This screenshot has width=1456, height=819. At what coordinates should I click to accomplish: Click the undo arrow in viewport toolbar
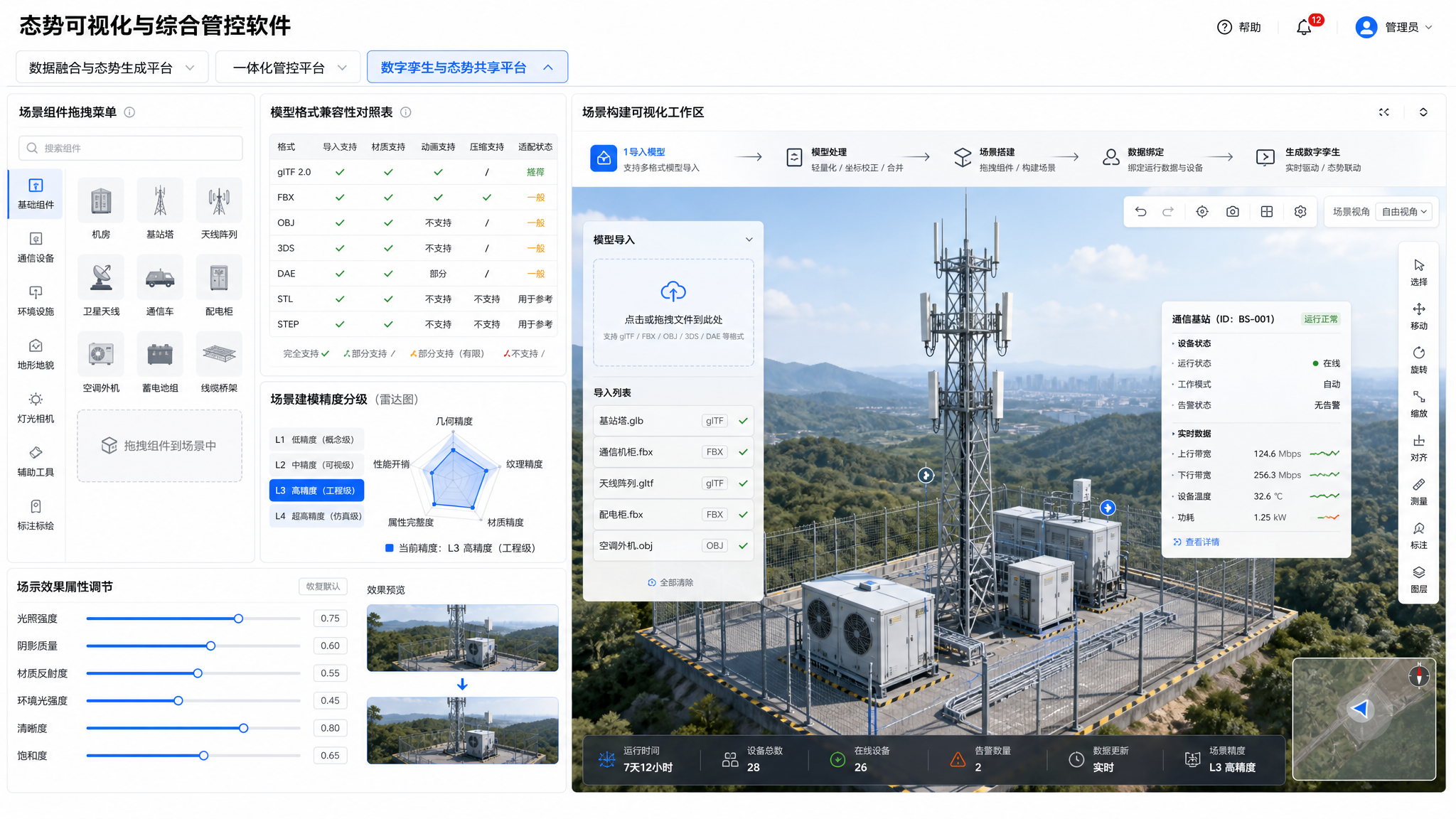(x=1140, y=212)
